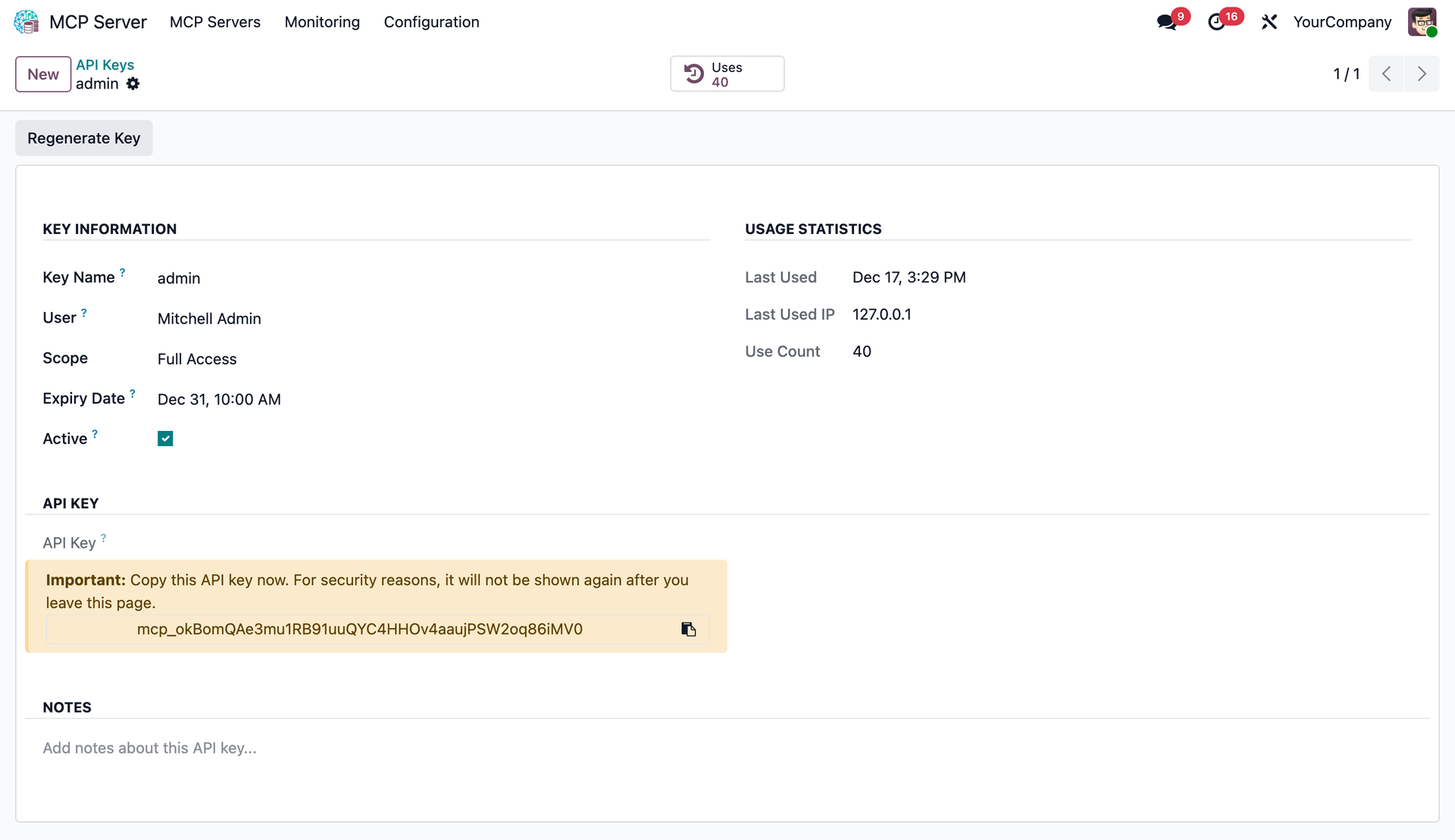The image size is (1455, 840).
Task: Open activities via the clock icon
Action: tap(1219, 22)
